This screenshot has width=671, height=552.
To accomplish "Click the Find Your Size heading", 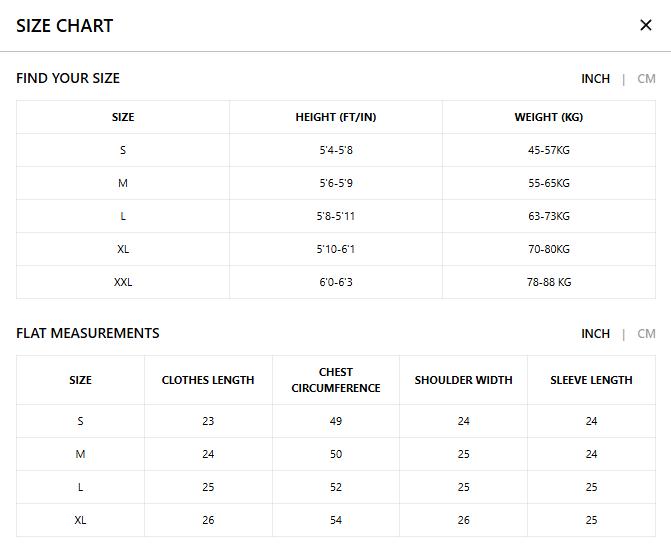I will click(68, 78).
